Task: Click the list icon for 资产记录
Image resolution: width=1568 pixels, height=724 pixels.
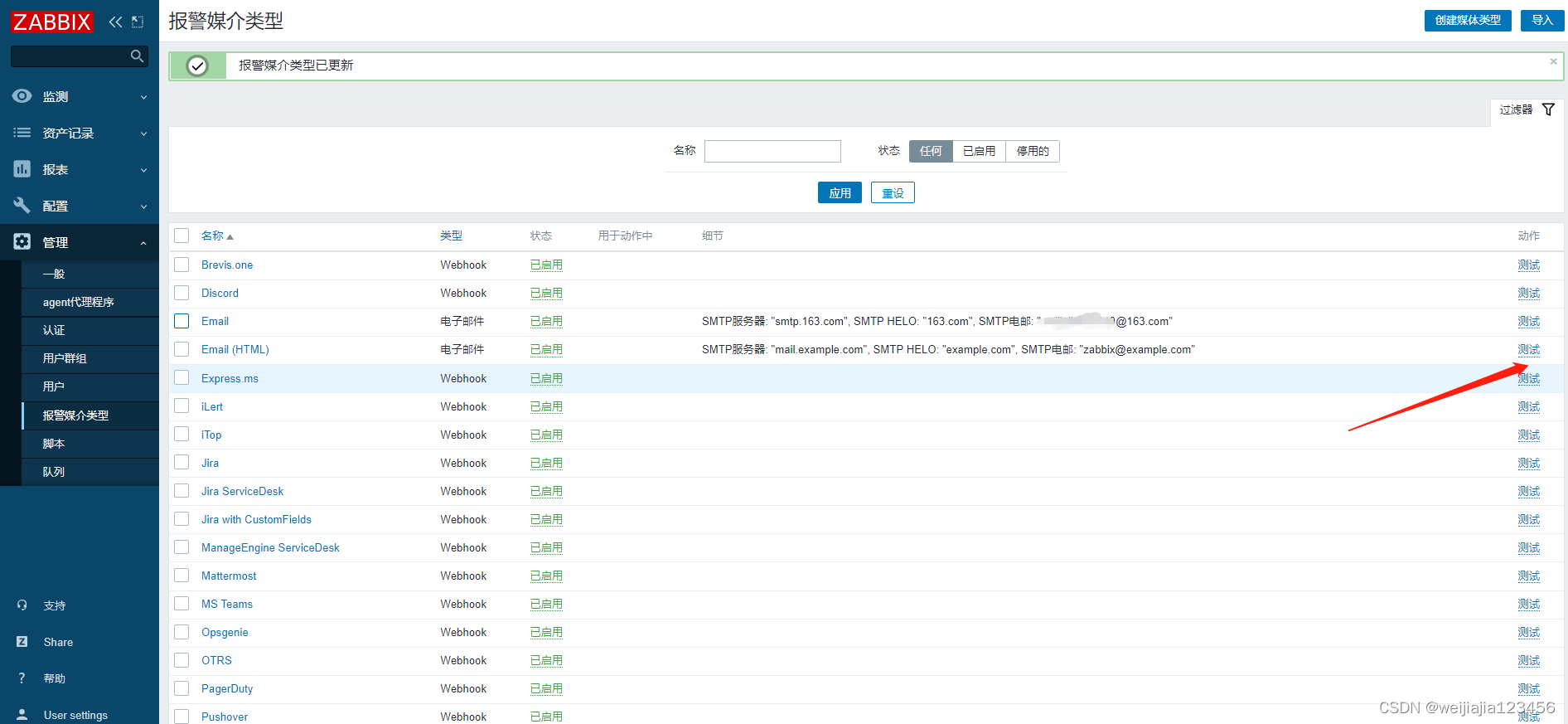Action: 22,133
